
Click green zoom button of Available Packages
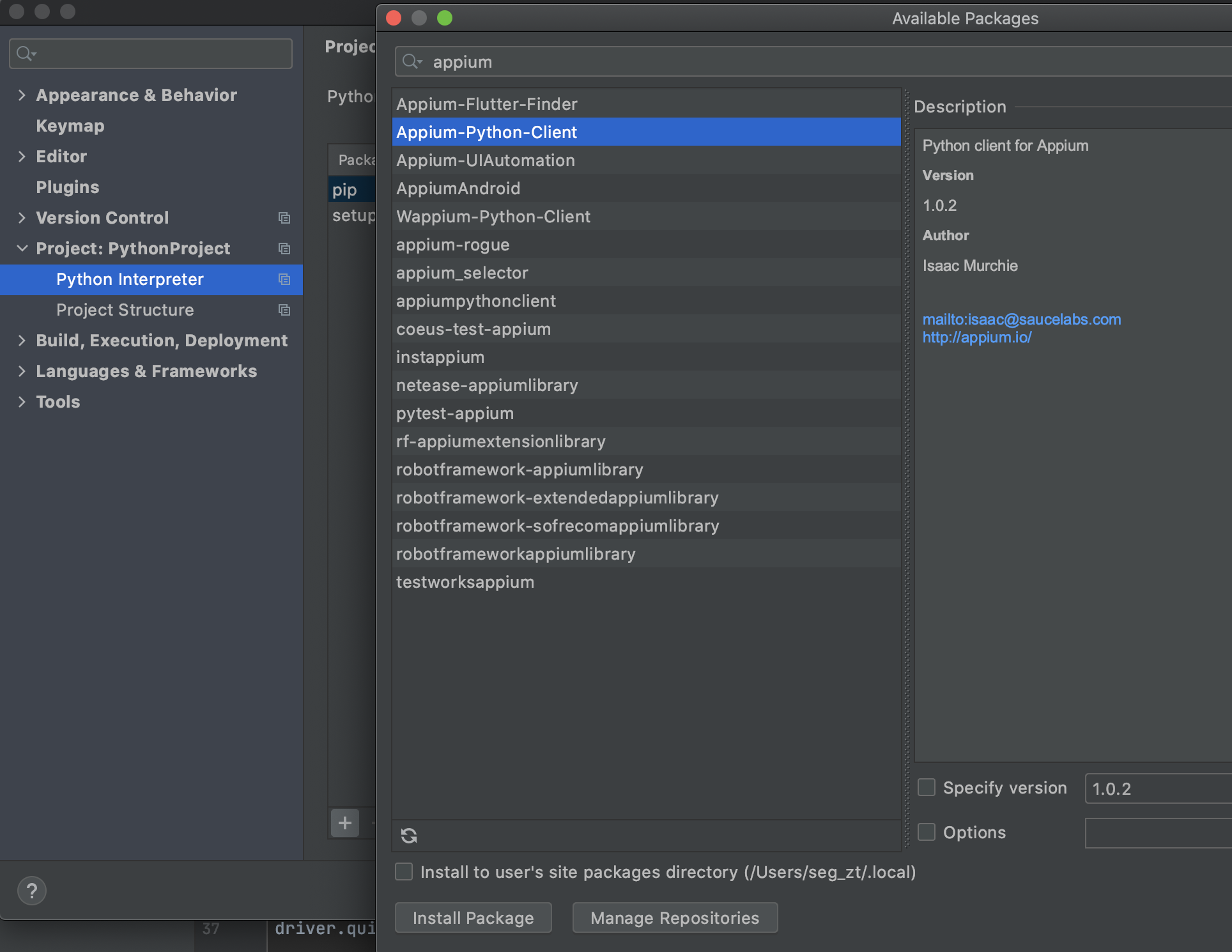[x=445, y=18]
